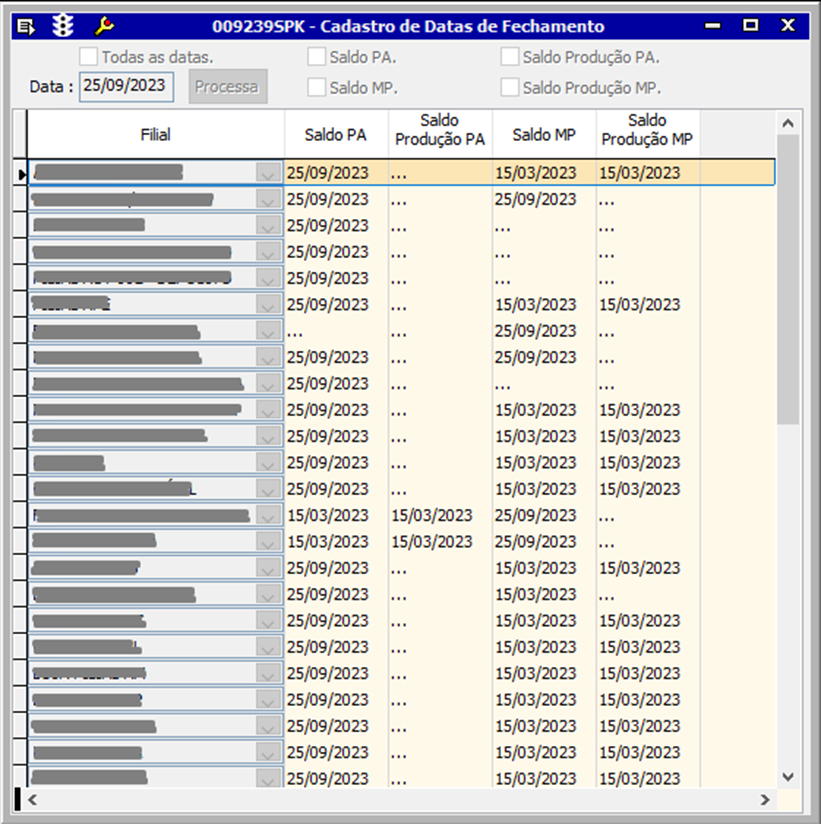The height and width of the screenshot is (824, 821).
Task: Click the '...' Saldo PA cell beside Saldo MP 25/09/2023
Action: pos(336,331)
